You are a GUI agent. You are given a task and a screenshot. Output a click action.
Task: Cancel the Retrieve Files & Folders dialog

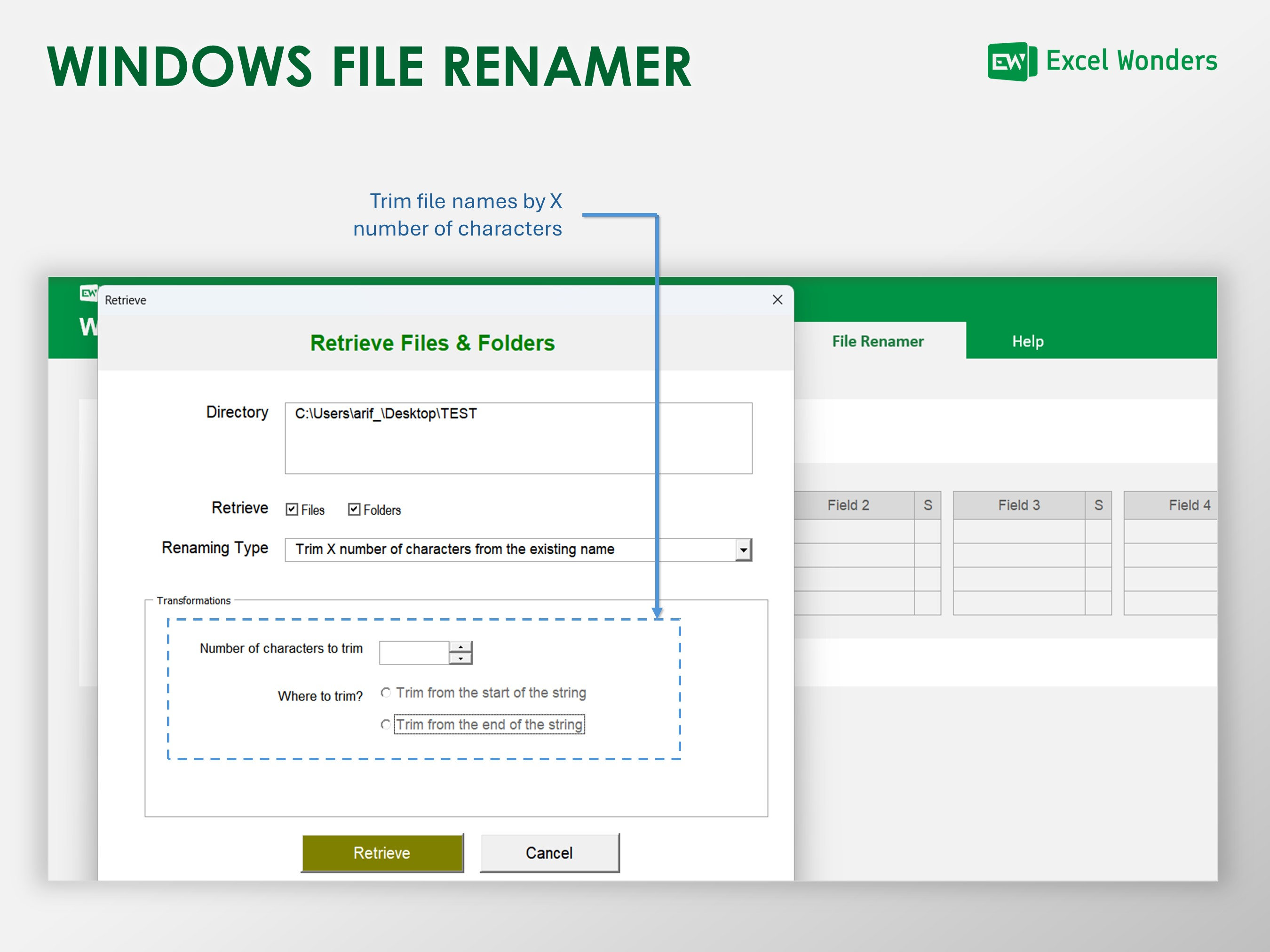(x=548, y=853)
